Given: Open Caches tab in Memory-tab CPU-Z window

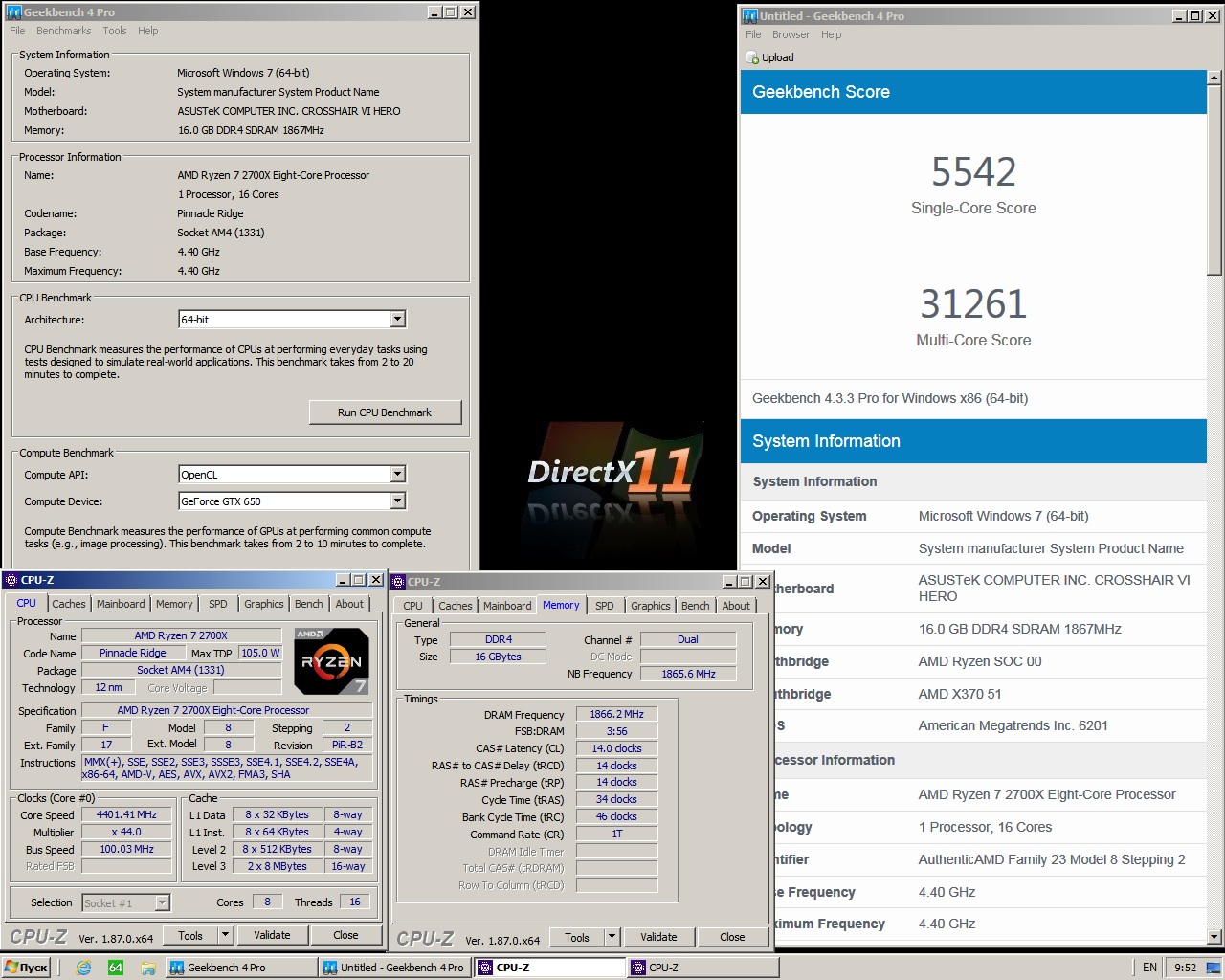Looking at the screenshot, I should (456, 606).
